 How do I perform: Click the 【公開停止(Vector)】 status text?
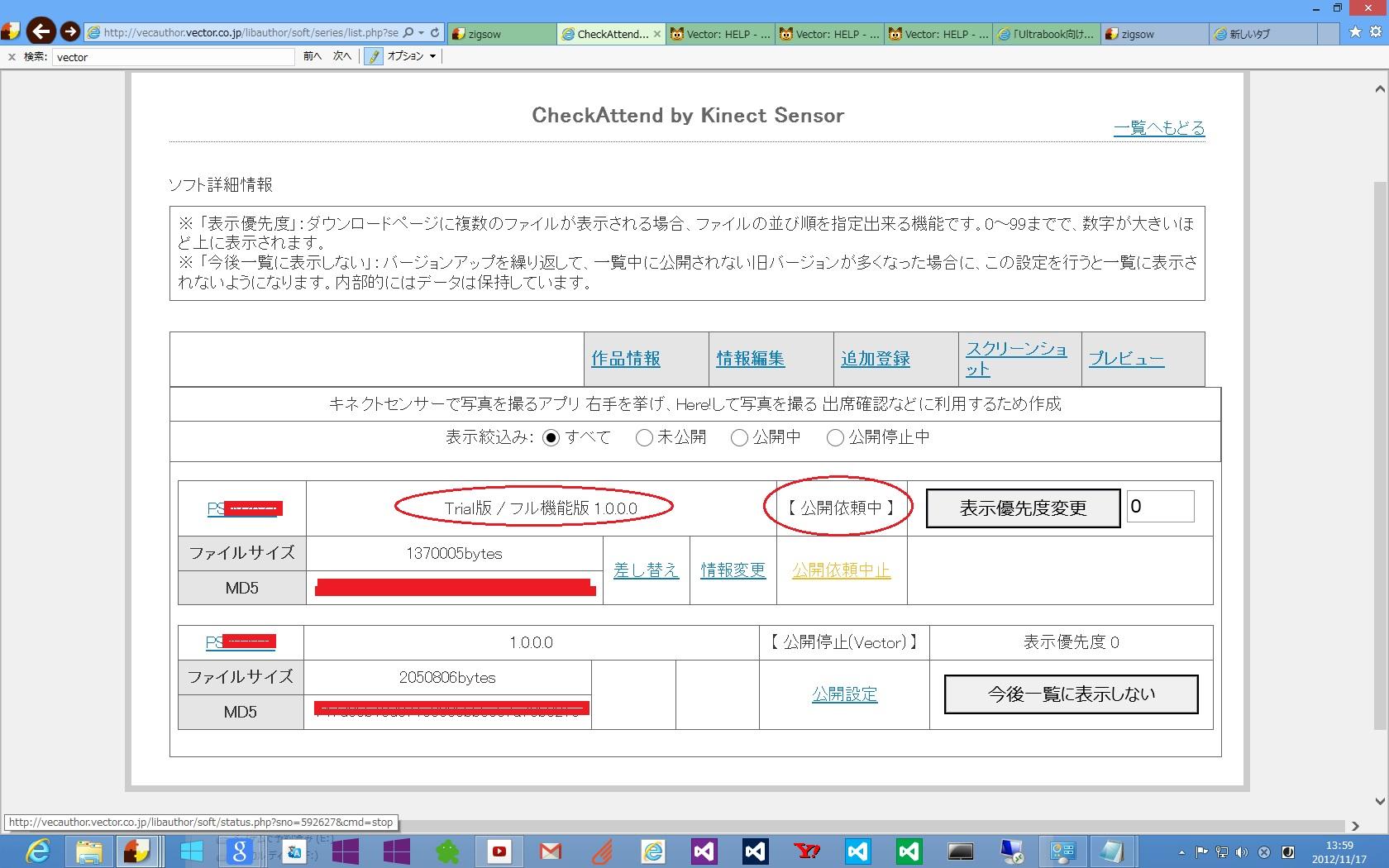tap(844, 642)
